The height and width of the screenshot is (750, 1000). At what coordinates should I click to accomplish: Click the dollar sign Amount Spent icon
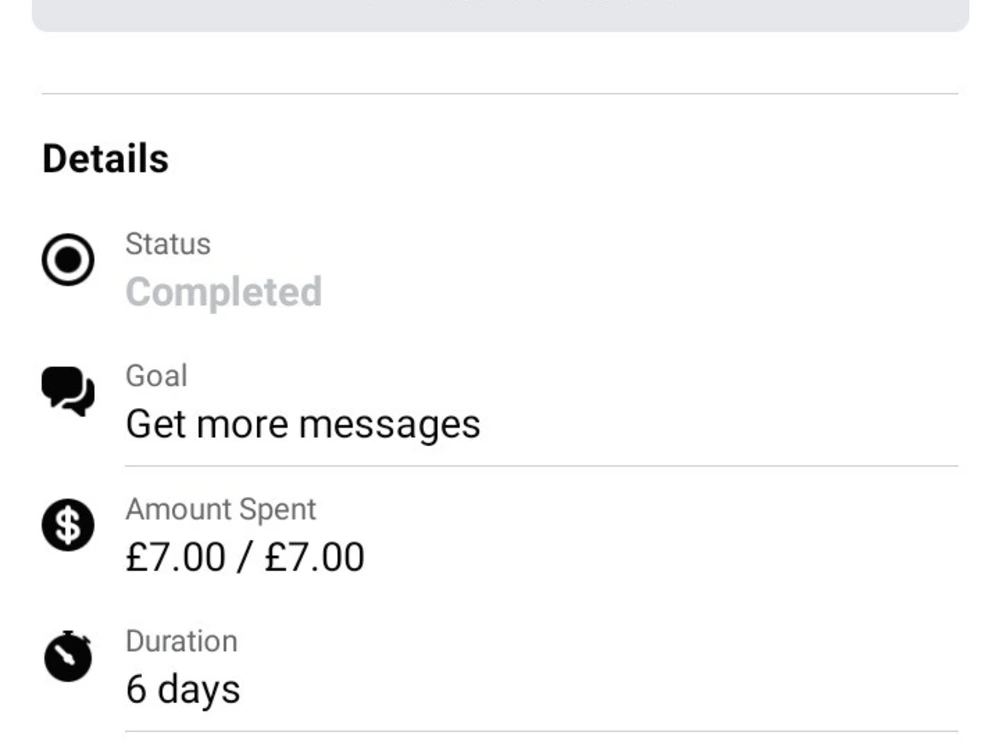(x=68, y=525)
